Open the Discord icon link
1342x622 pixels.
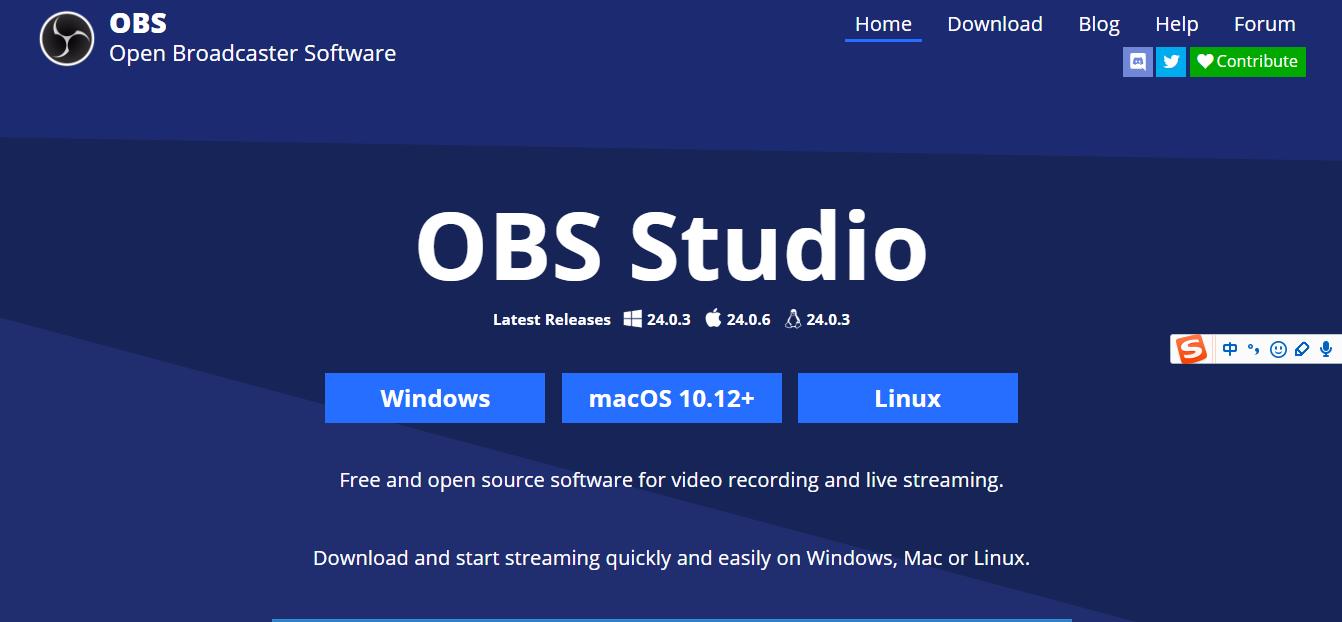(1138, 61)
